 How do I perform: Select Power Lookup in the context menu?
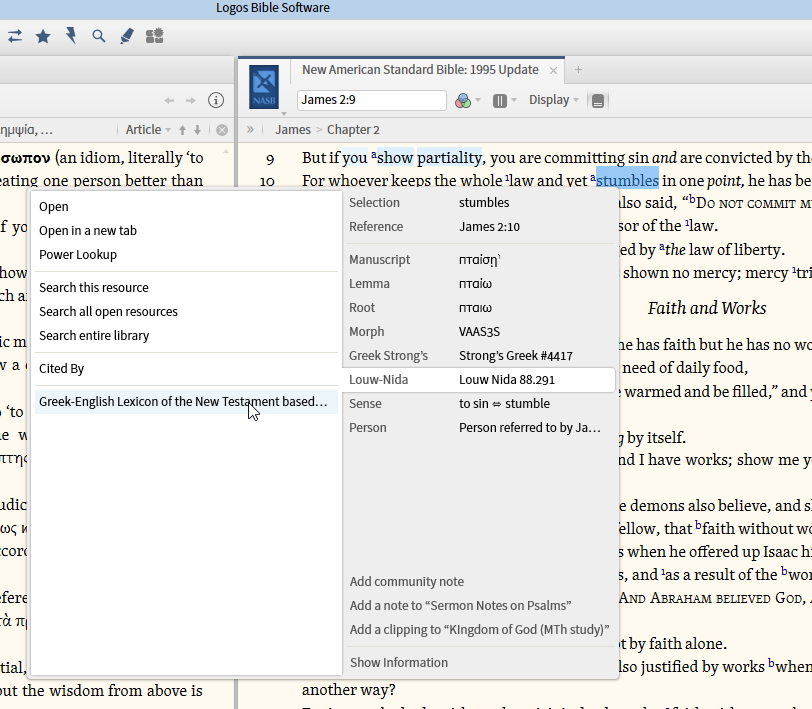[186, 255]
